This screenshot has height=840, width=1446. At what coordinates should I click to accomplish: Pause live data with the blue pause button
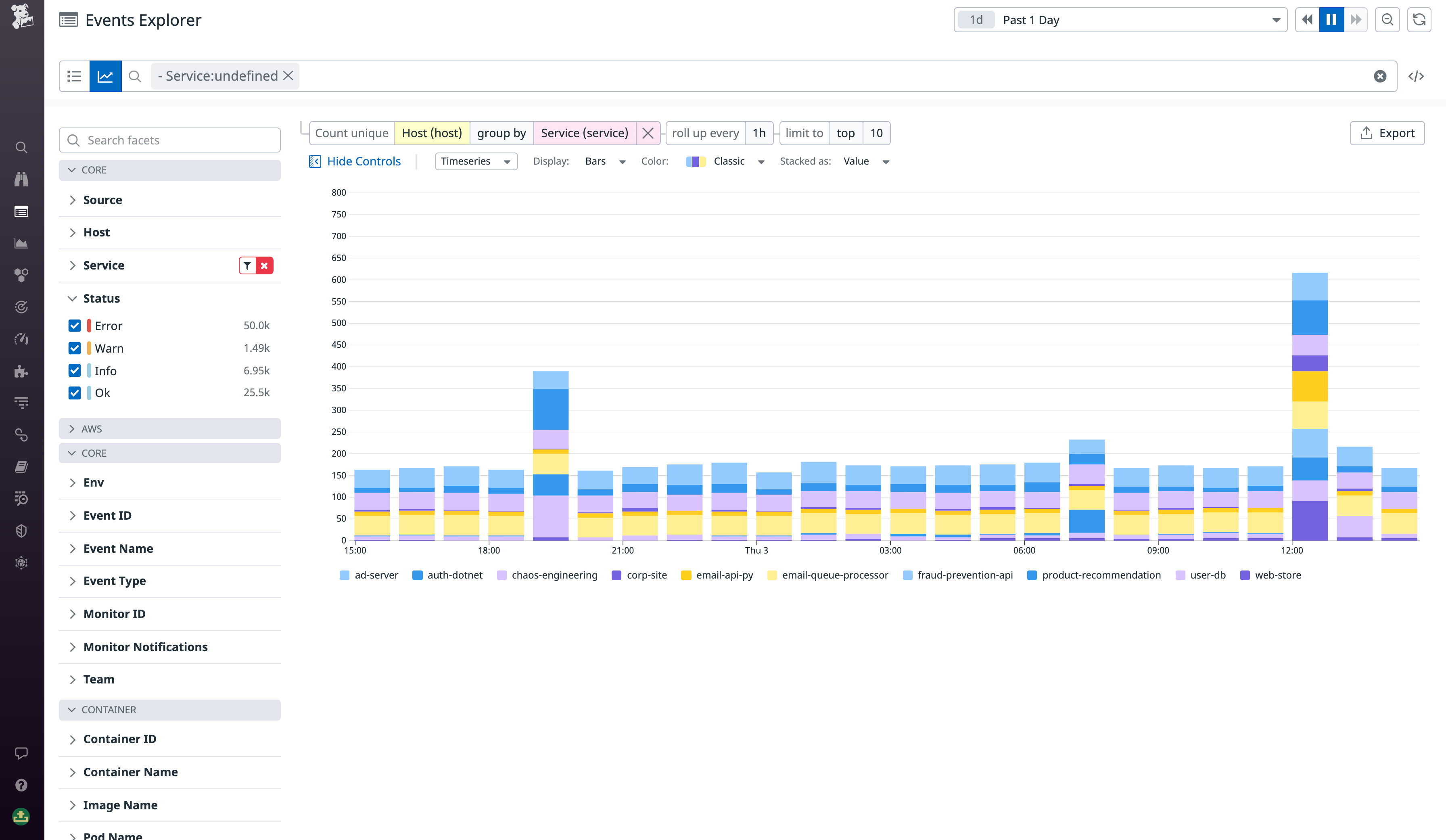click(x=1331, y=19)
